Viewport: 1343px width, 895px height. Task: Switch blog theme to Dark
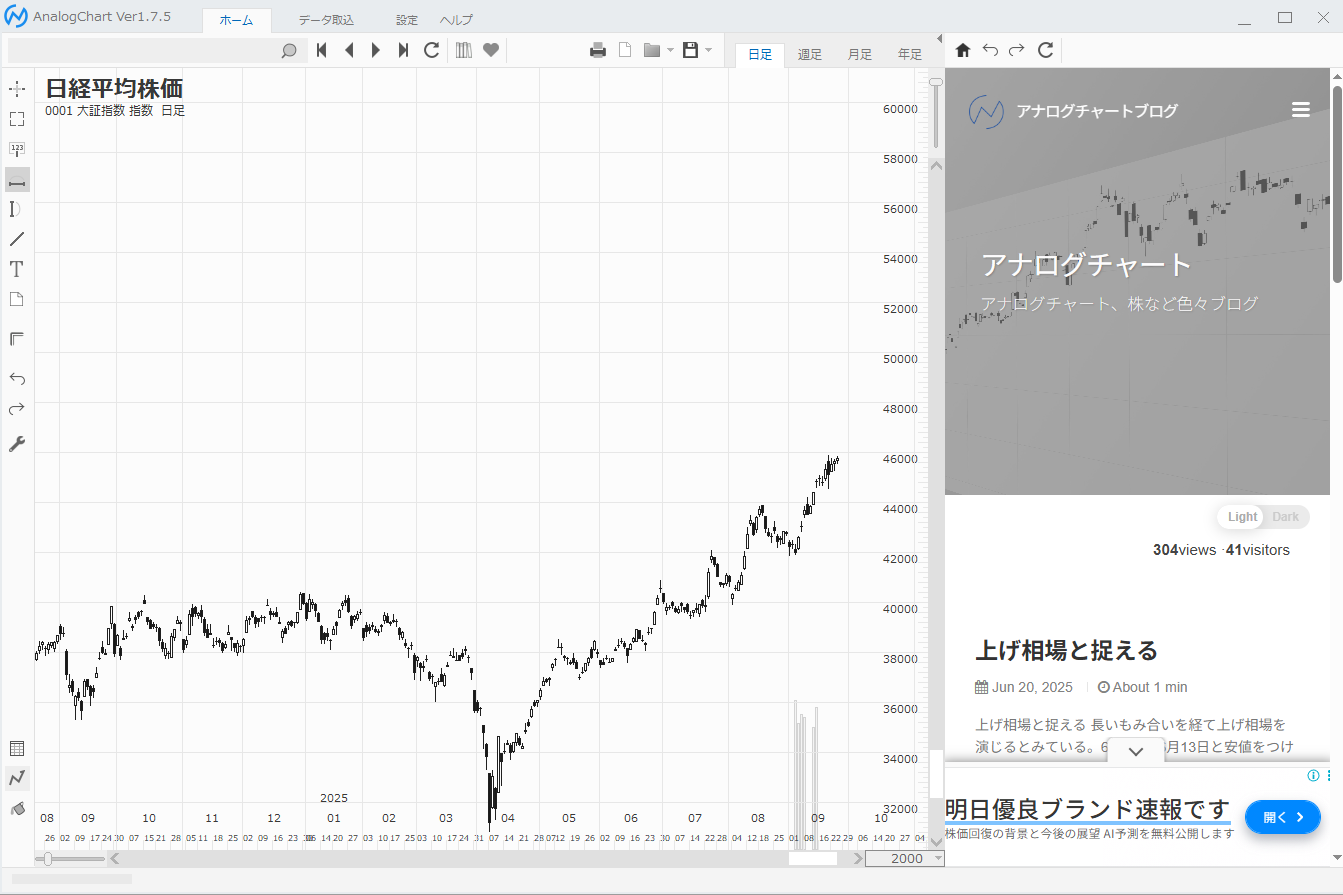click(1285, 517)
